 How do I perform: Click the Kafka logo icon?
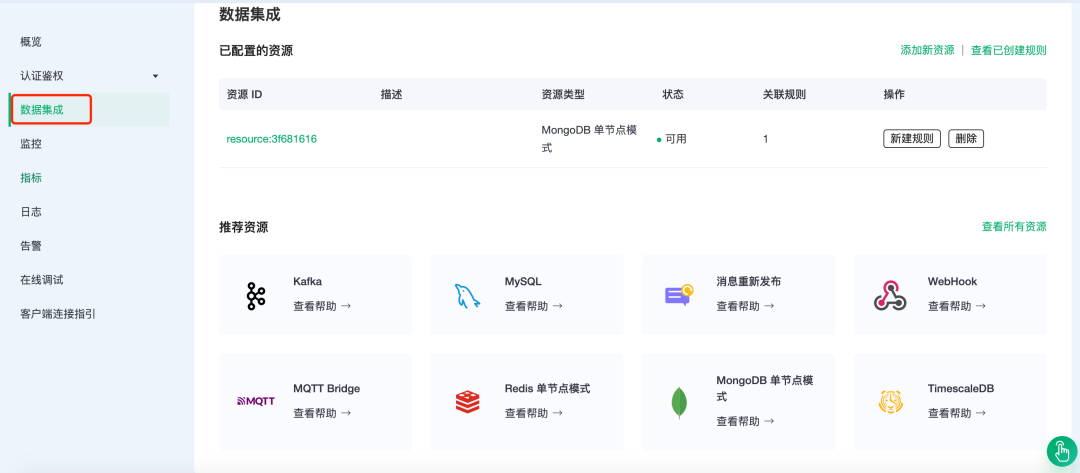256,296
